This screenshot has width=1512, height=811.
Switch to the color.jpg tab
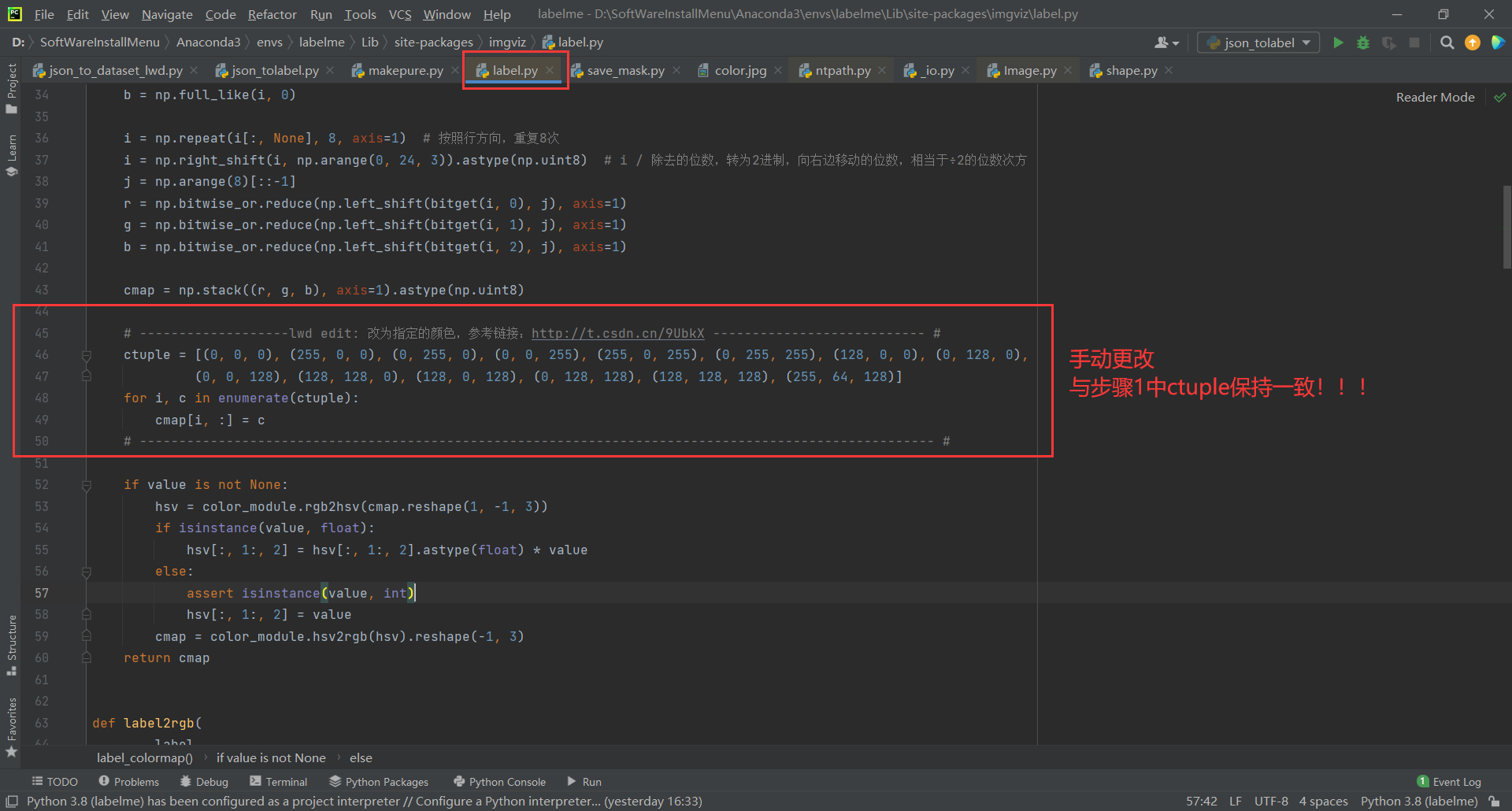[x=732, y=70]
